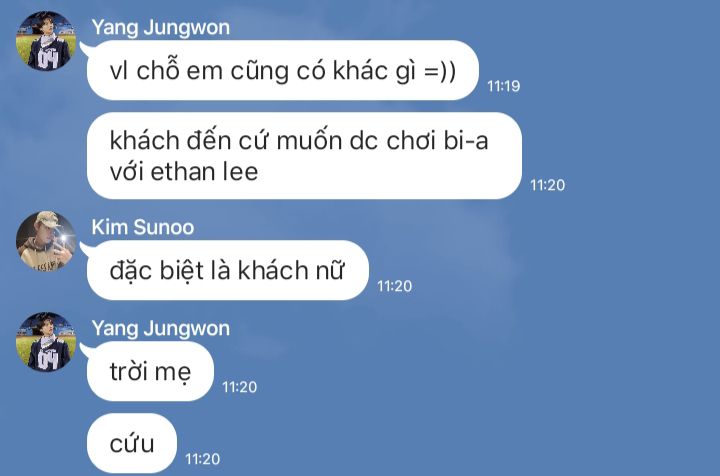
Task: Click the timestamp next to 'đặc biệt là khách nữ'
Action: [x=394, y=286]
